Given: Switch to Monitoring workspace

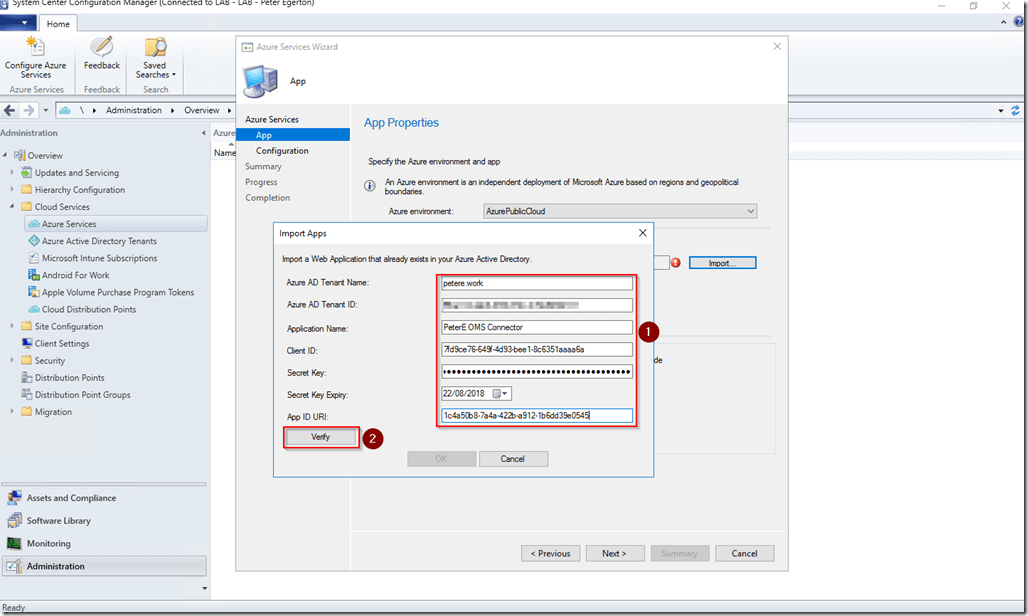Looking at the screenshot, I should (x=48, y=544).
